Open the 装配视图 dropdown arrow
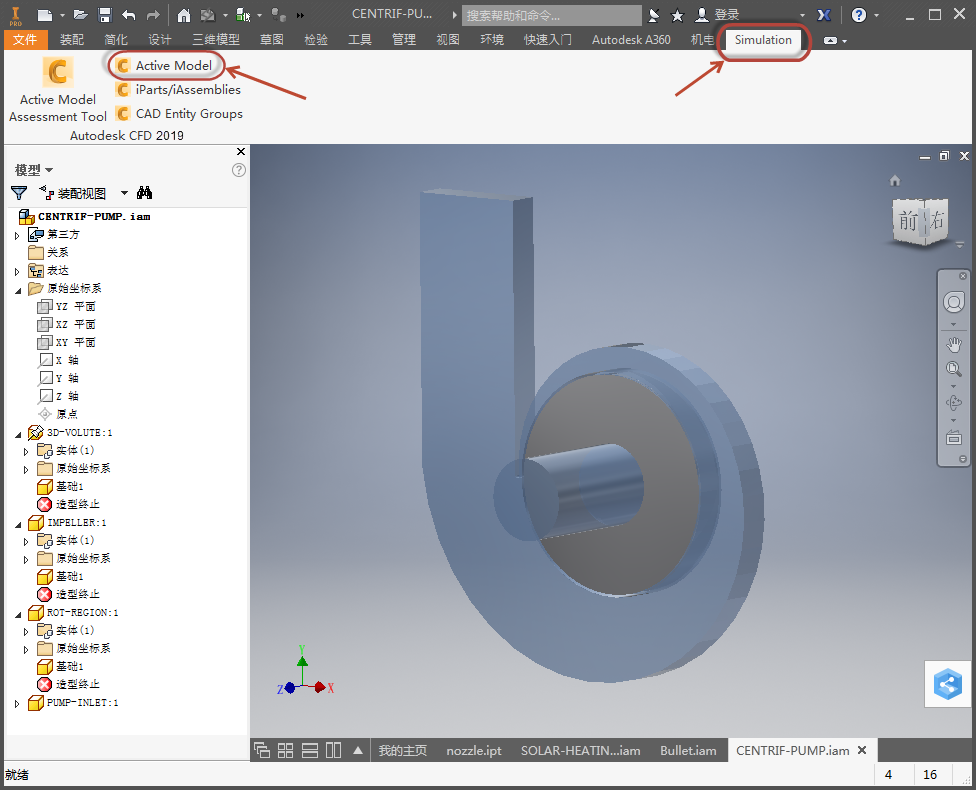 tap(124, 193)
